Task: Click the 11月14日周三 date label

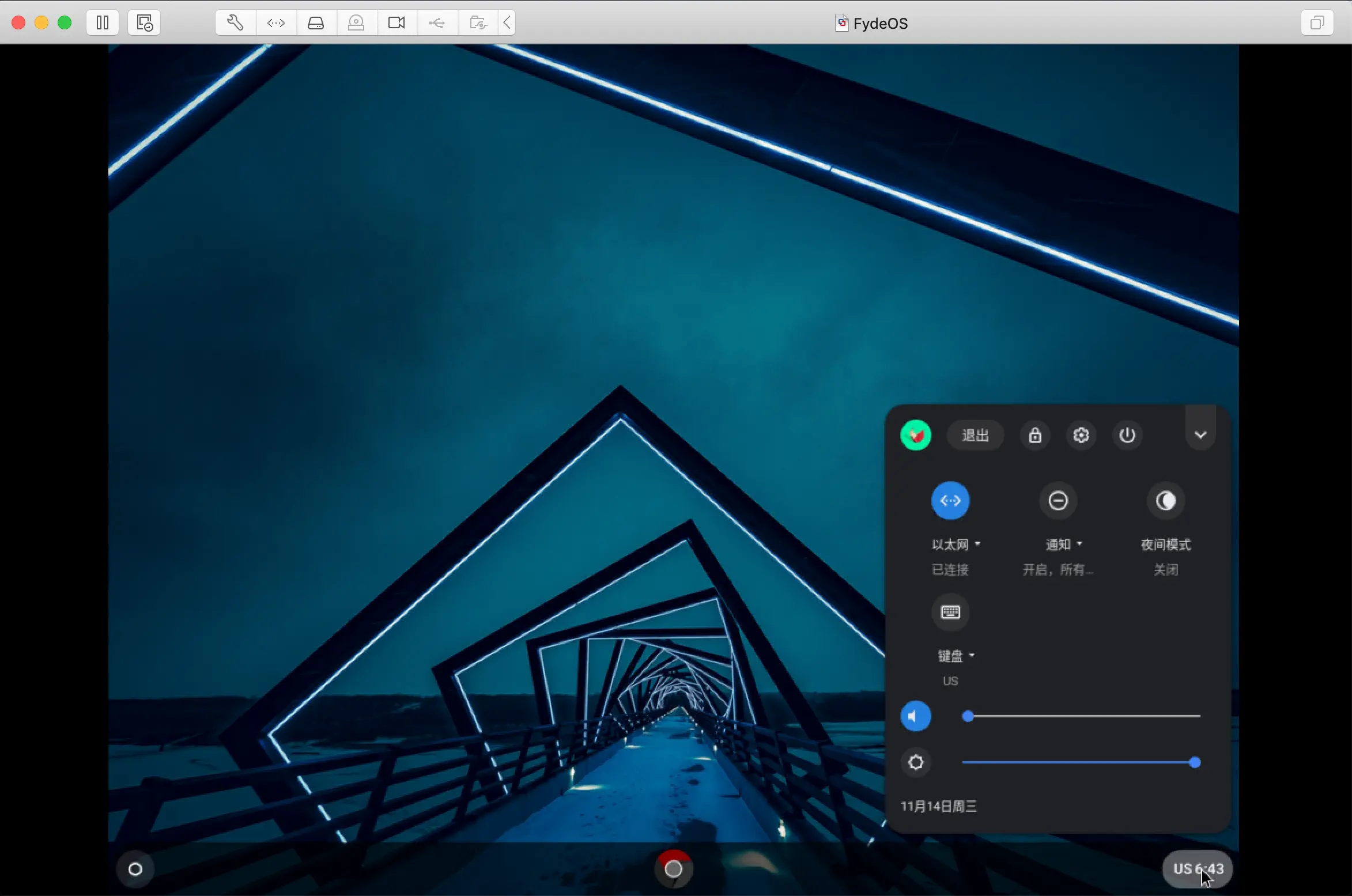Action: pos(939,807)
